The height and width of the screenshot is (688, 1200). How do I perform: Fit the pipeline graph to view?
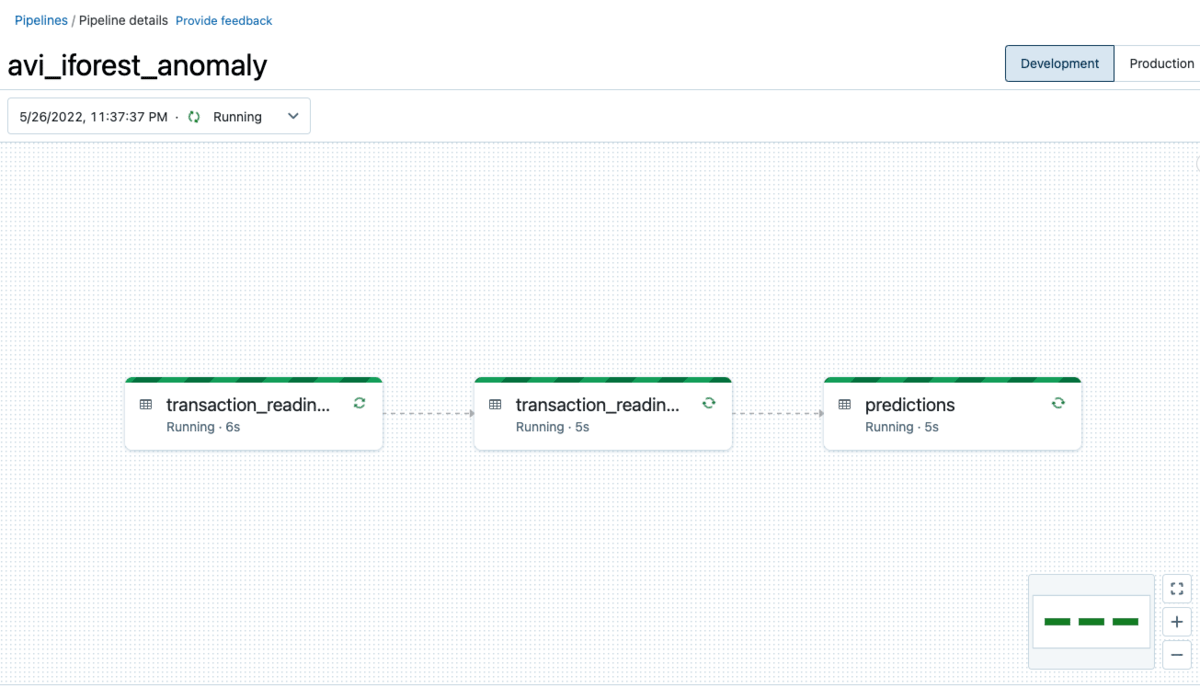point(1177,589)
